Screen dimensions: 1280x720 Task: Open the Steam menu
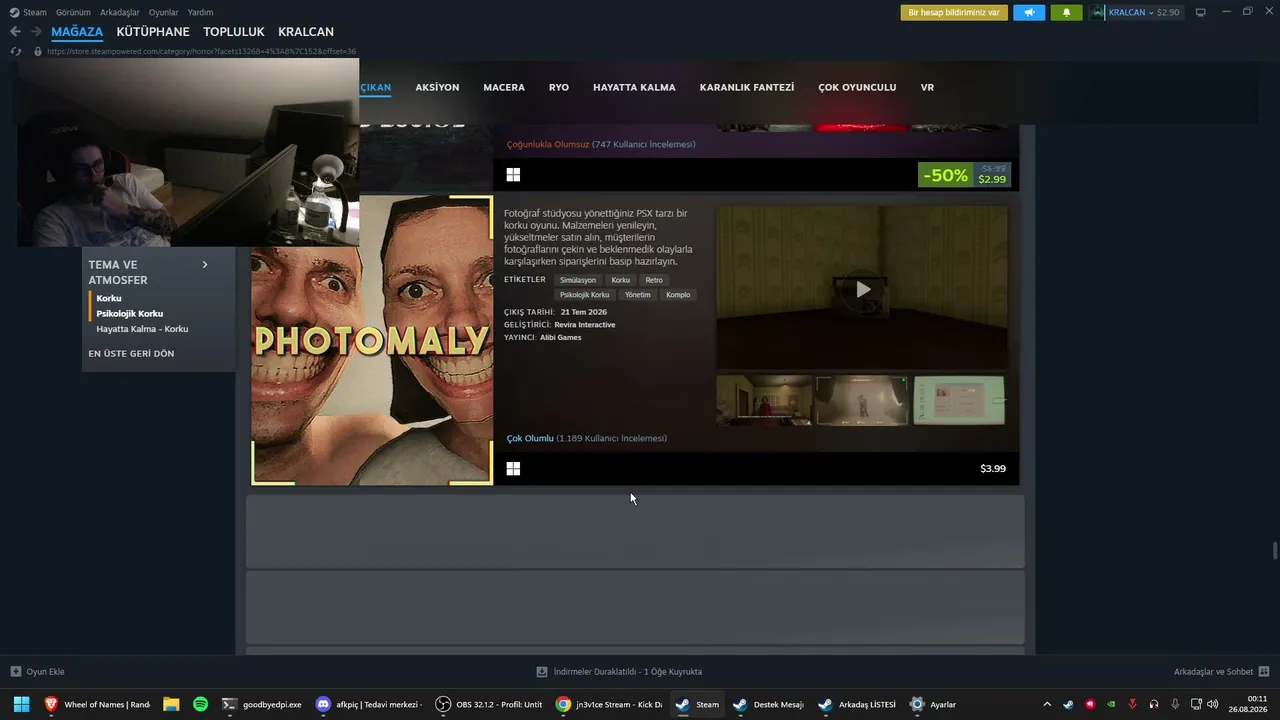(35, 12)
